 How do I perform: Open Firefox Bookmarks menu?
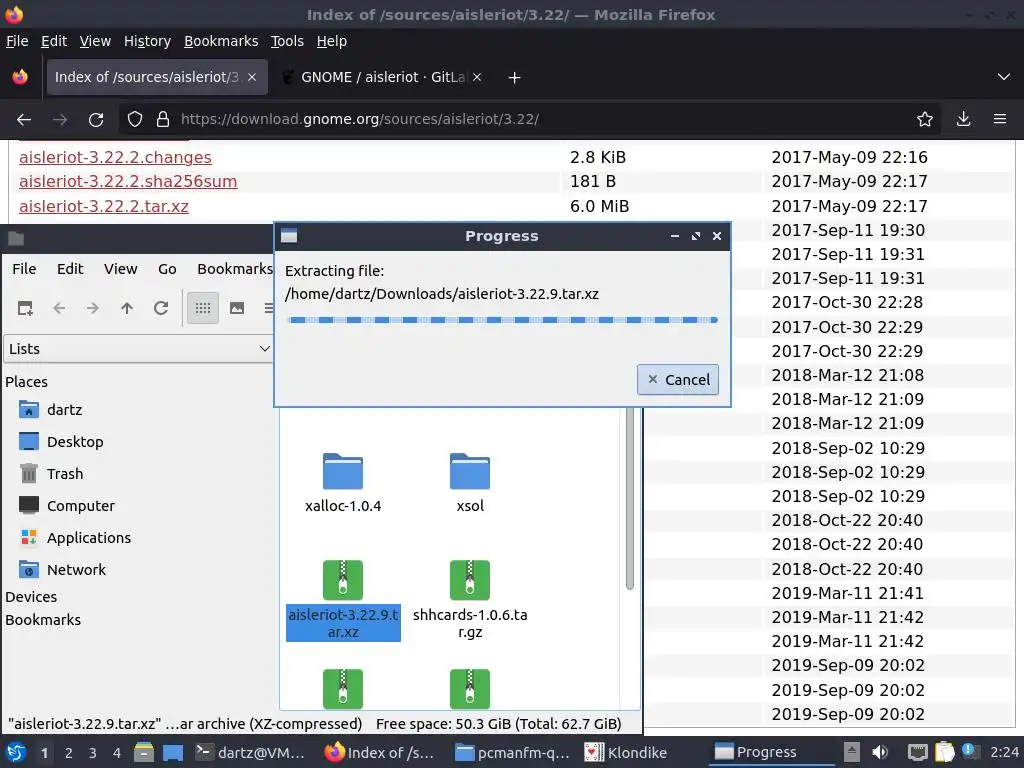[221, 41]
